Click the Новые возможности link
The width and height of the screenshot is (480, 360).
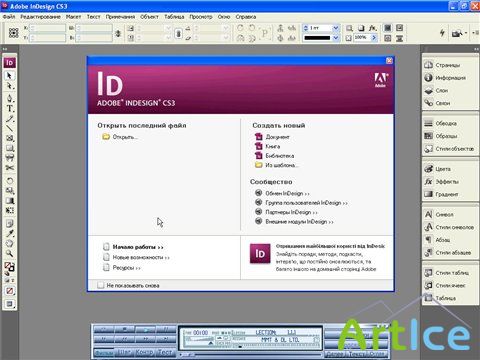141,257
